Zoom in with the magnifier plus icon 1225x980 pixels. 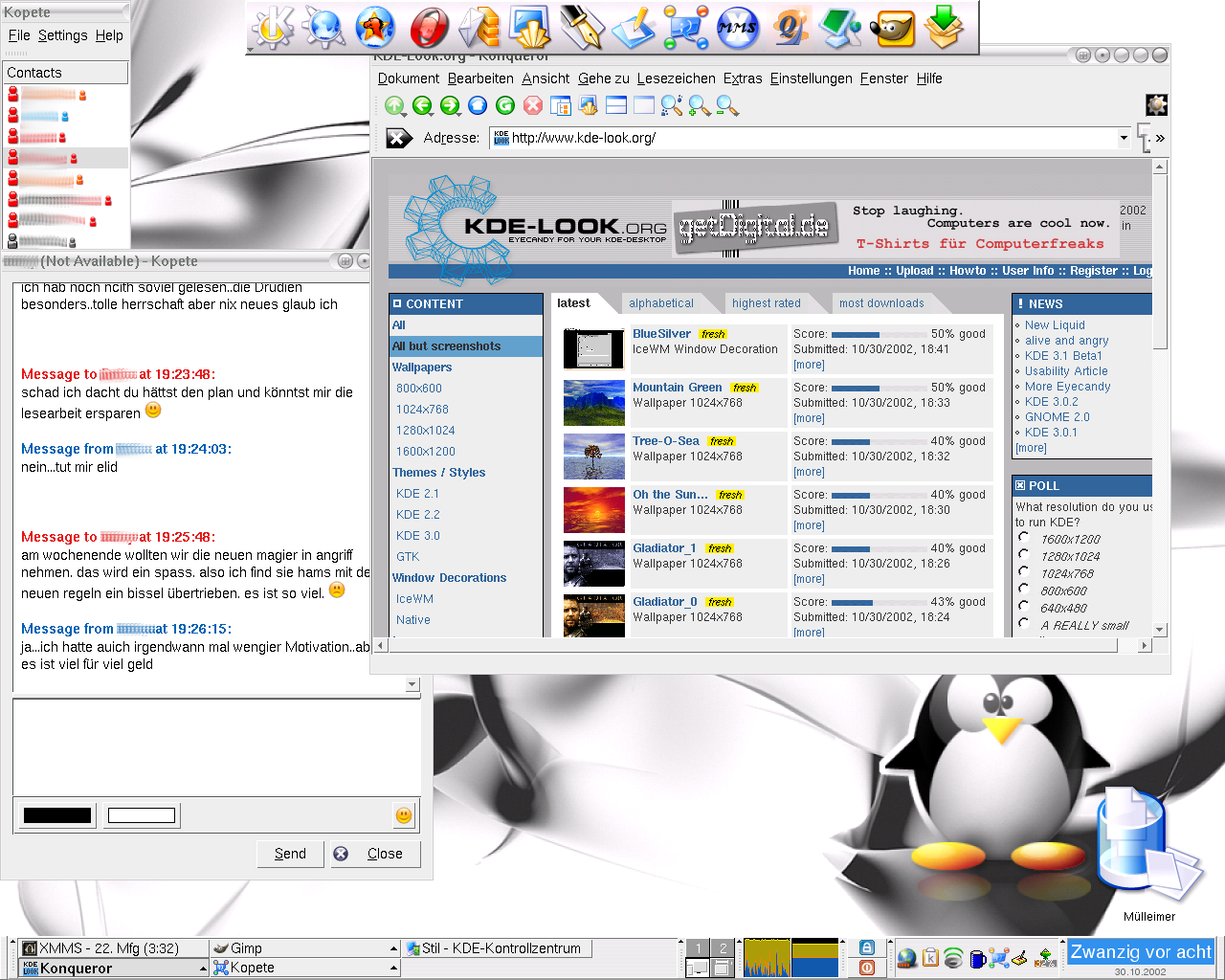(x=700, y=105)
